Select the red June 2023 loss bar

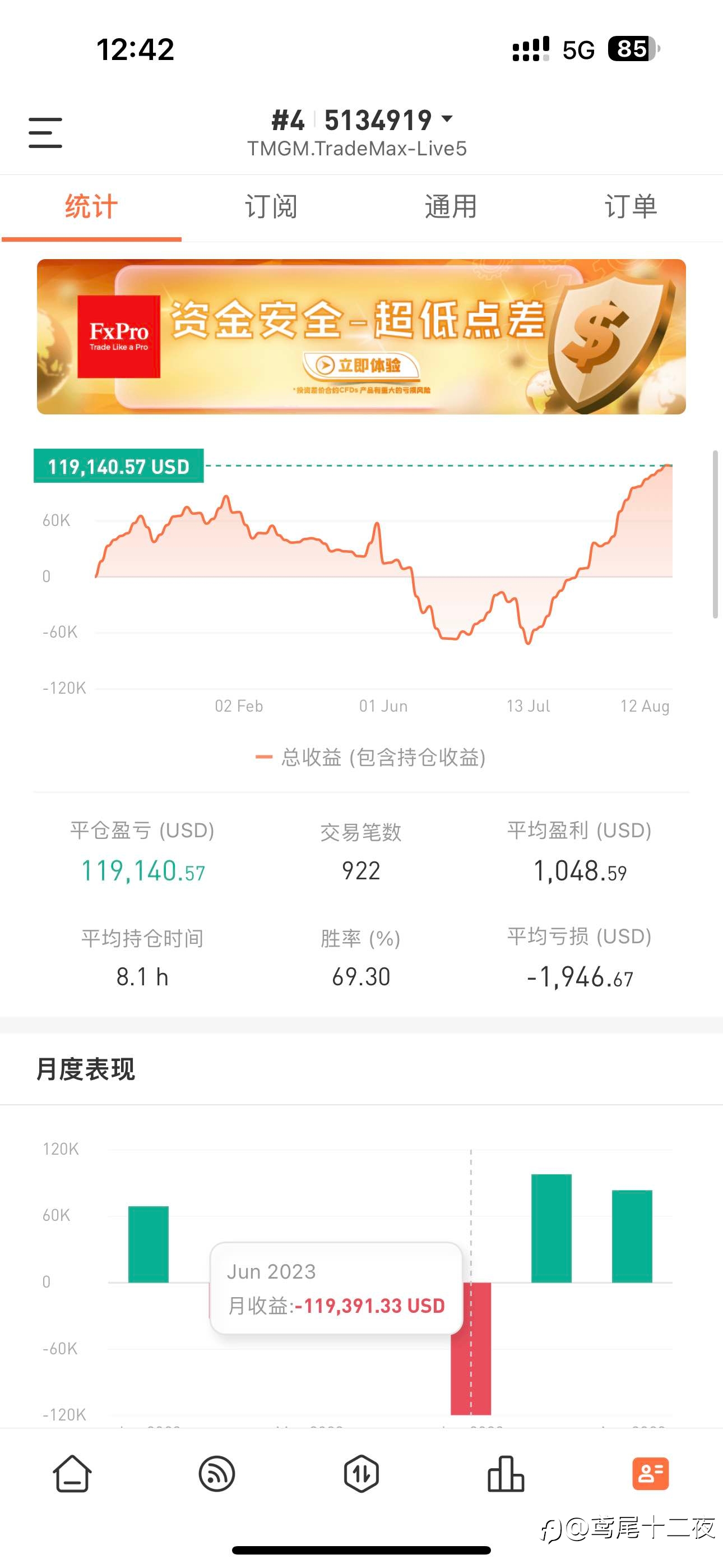point(471,1348)
